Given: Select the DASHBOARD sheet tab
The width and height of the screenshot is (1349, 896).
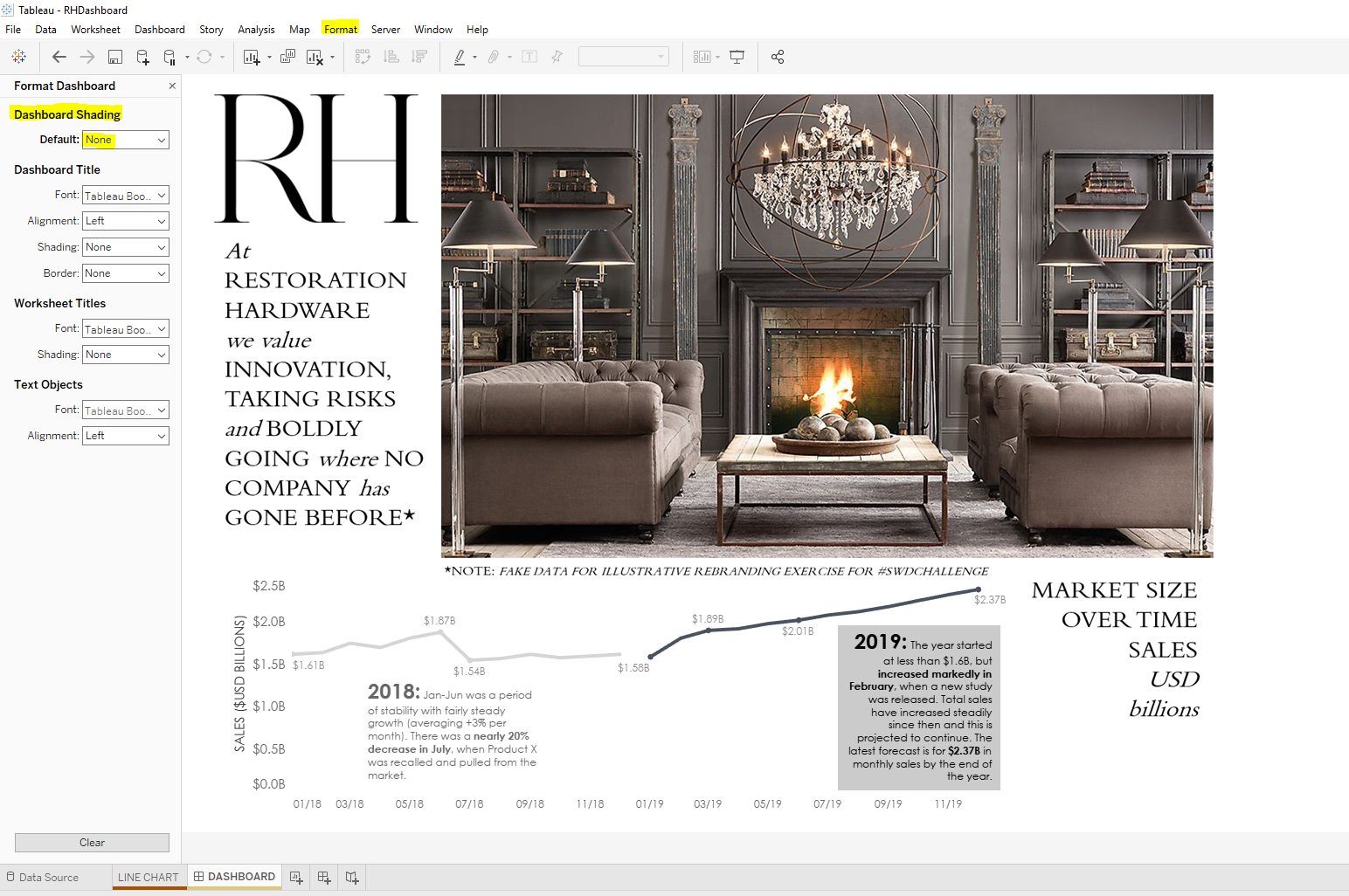Looking at the screenshot, I should pyautogui.click(x=234, y=877).
